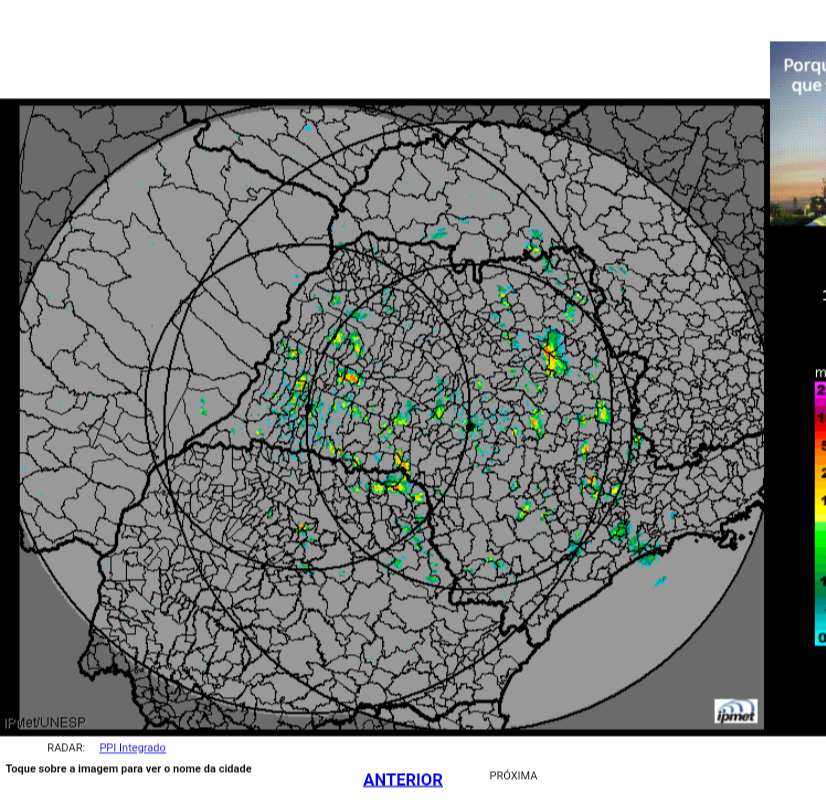Click the black left border strip of the radar image
826x804 pixels.
pos(9,400)
